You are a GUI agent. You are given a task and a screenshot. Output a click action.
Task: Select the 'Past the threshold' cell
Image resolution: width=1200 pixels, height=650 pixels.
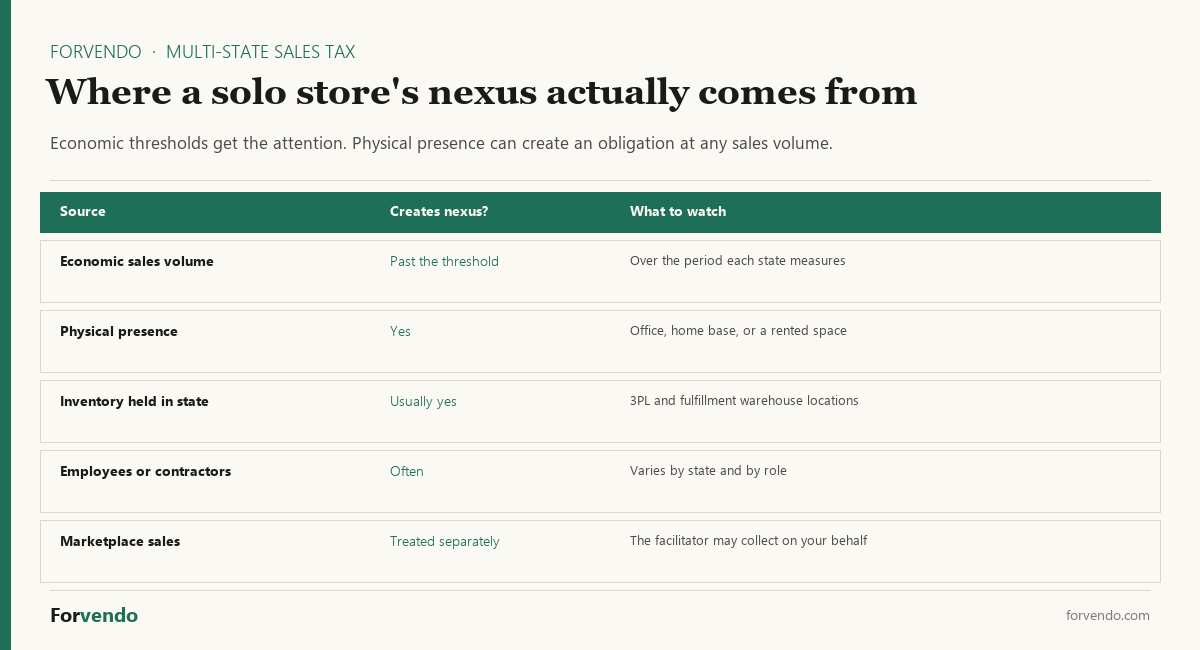click(444, 261)
